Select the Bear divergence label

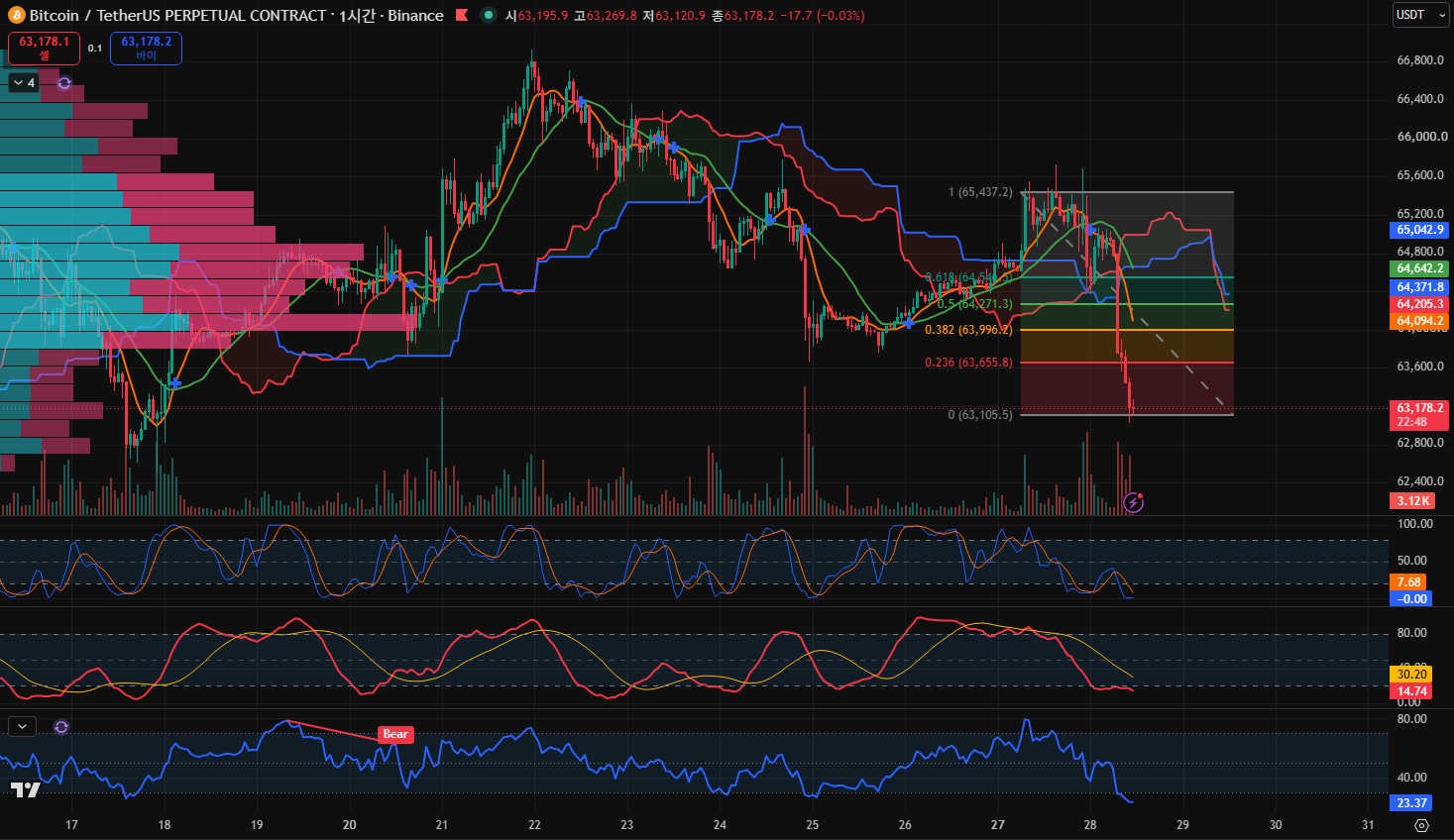pyautogui.click(x=395, y=734)
